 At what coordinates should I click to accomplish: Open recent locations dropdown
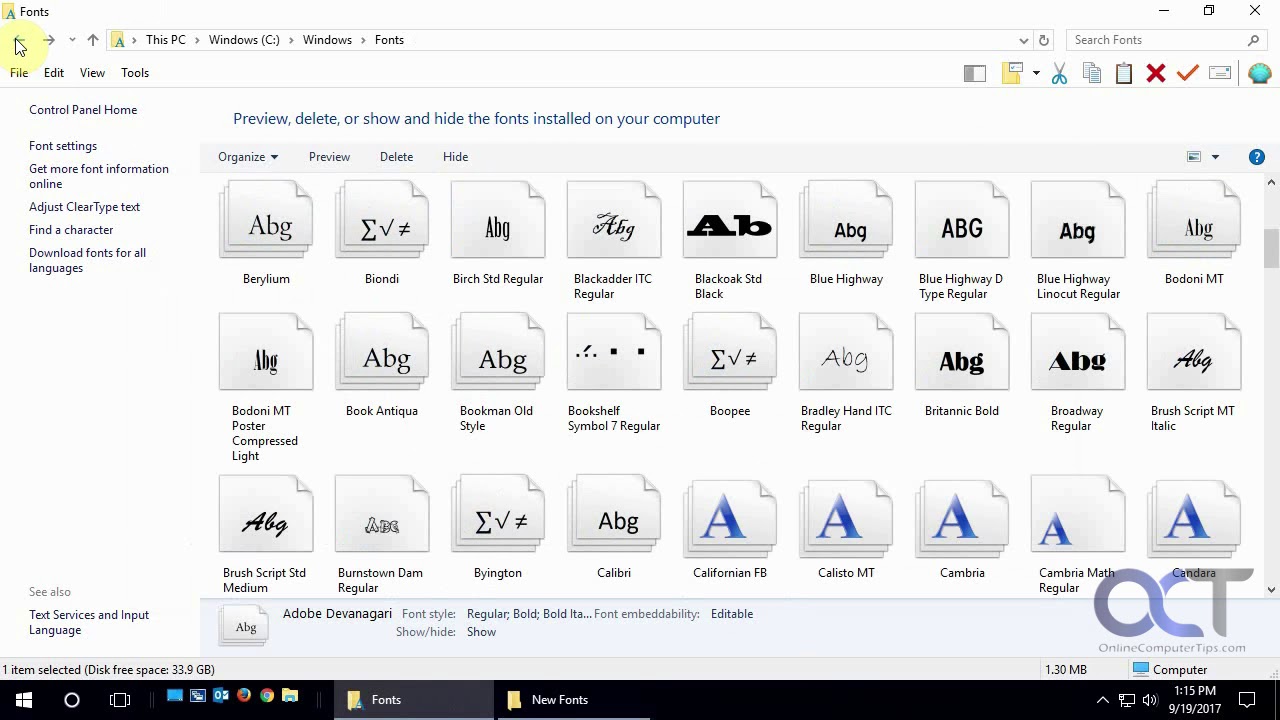coord(72,40)
